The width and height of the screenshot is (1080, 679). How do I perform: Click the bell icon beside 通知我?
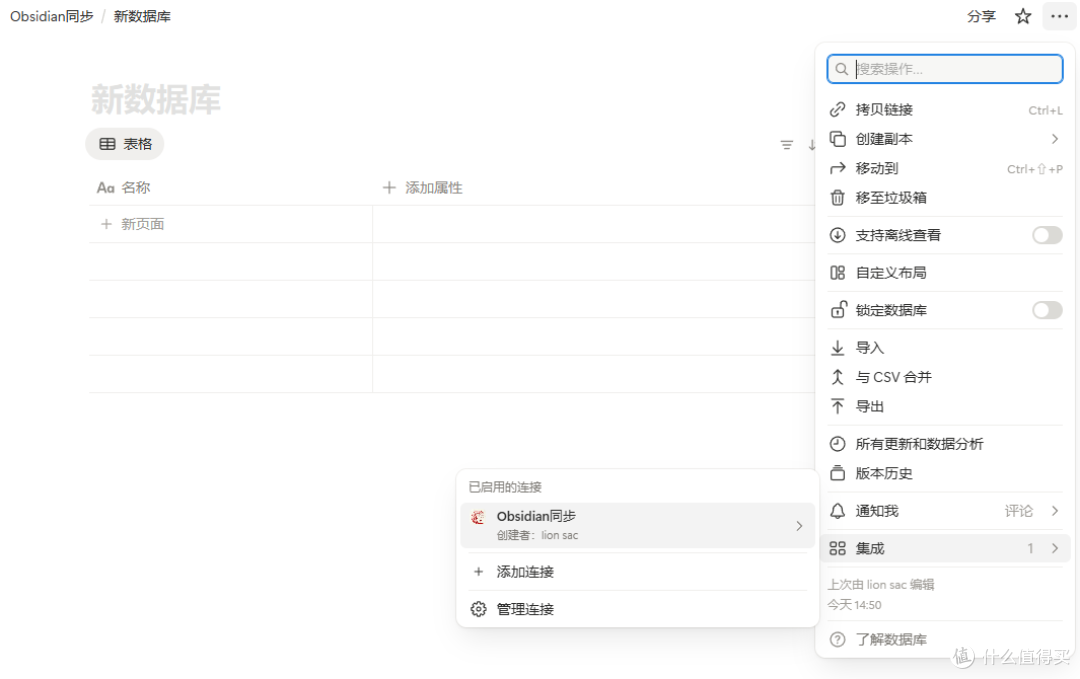click(838, 511)
